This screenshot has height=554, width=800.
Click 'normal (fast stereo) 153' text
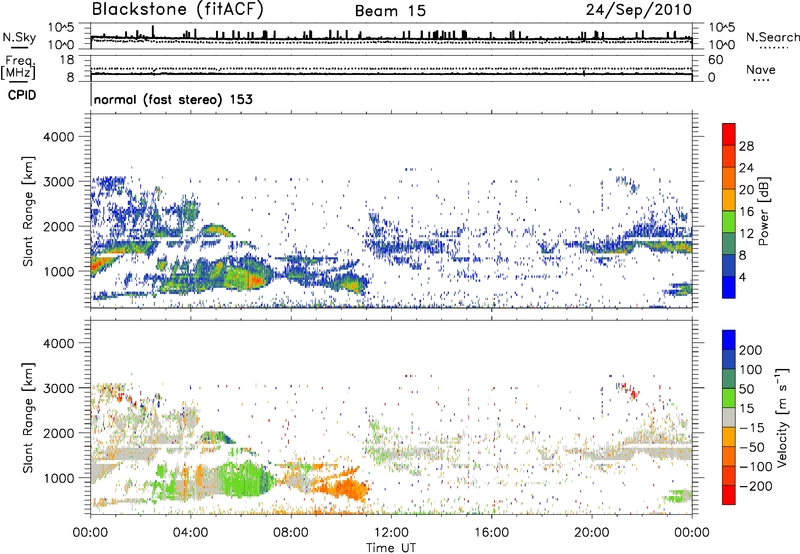click(173, 99)
